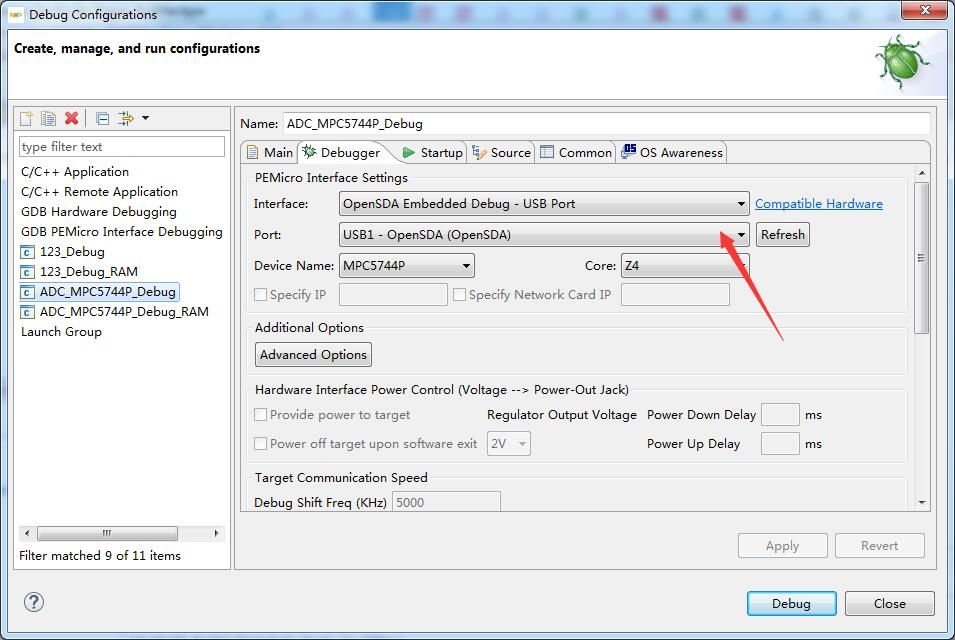Image resolution: width=955 pixels, height=640 pixels.
Task: Click the Compatible Hardware link
Action: pos(819,203)
